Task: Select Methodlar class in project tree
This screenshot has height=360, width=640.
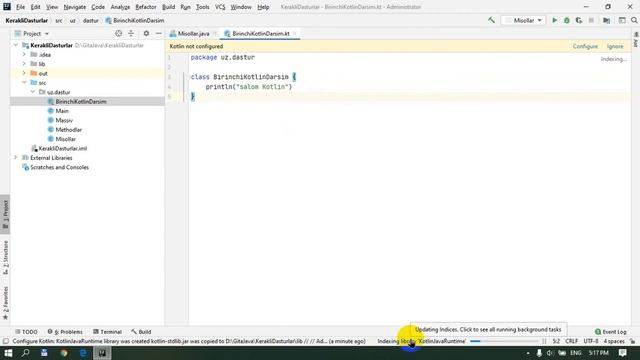Action: click(69, 130)
